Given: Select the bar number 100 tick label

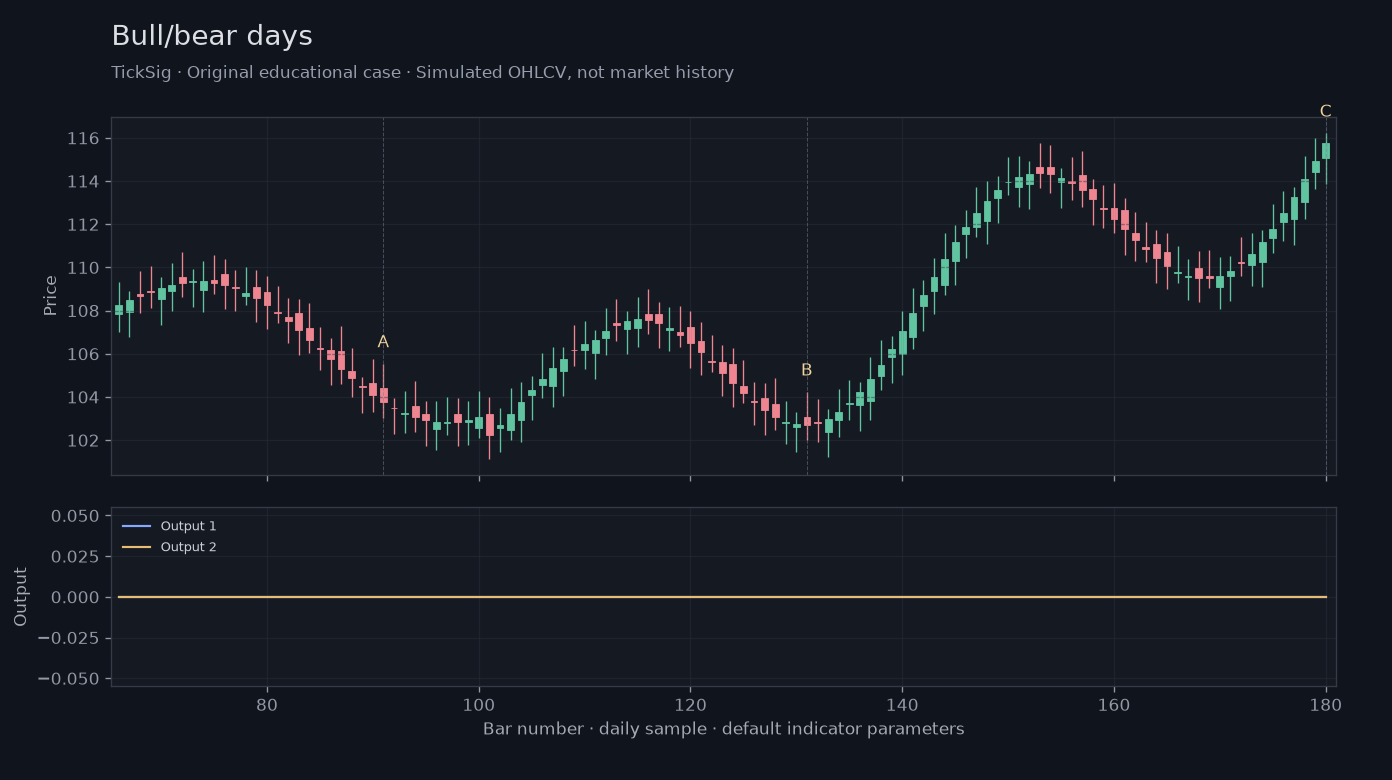Looking at the screenshot, I should [479, 704].
